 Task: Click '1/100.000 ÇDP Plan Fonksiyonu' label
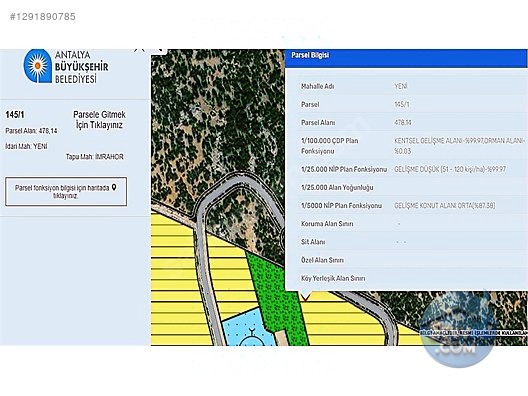329,146
